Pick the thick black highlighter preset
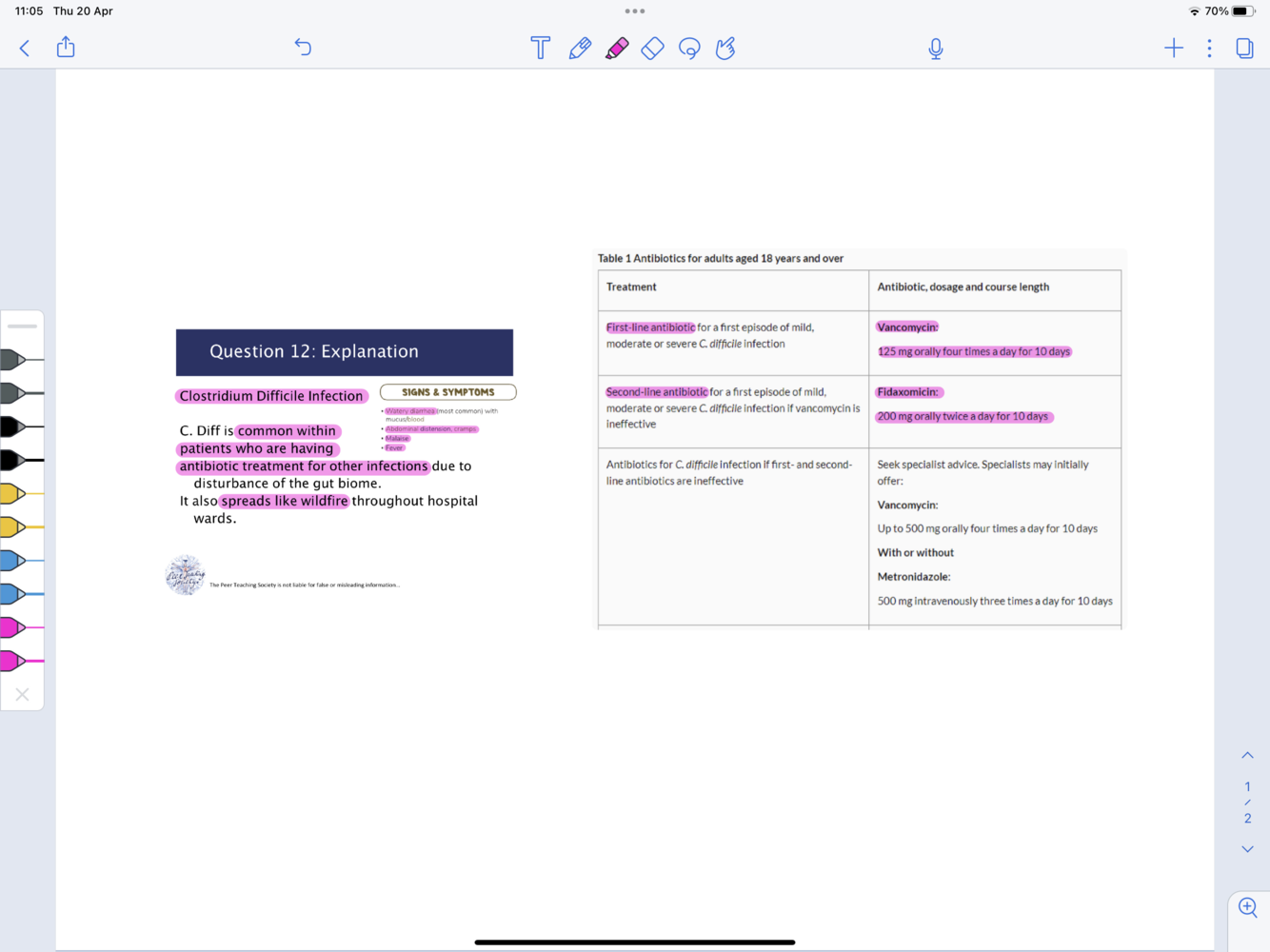Screen dimensions: 1270x952 coord(22,460)
